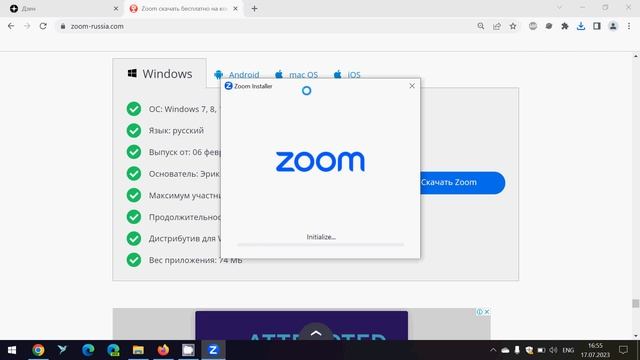Open Chrome downloads icon
640x360 pixels.
click(581, 26)
